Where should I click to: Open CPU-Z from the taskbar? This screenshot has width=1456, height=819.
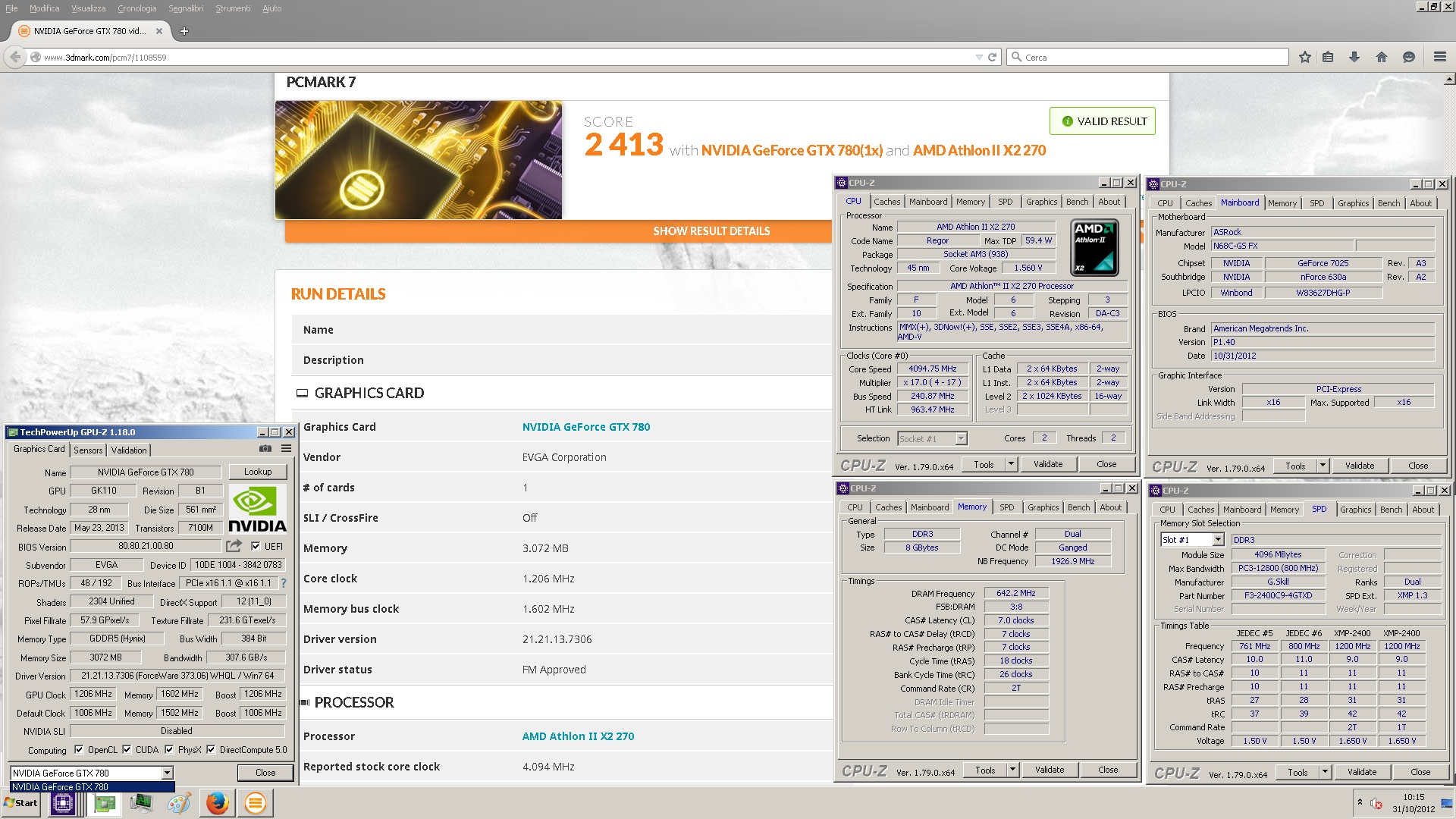[62, 803]
